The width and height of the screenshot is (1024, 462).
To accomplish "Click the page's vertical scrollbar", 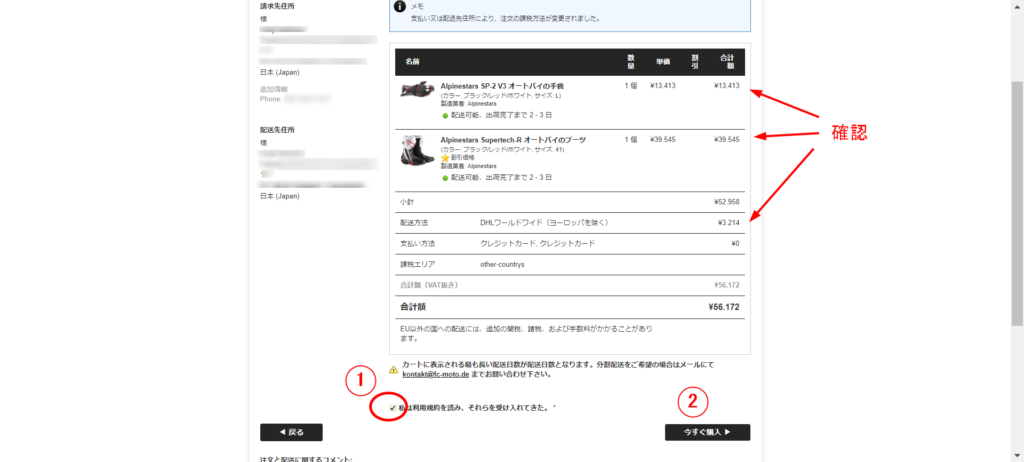I will tap(1017, 203).
